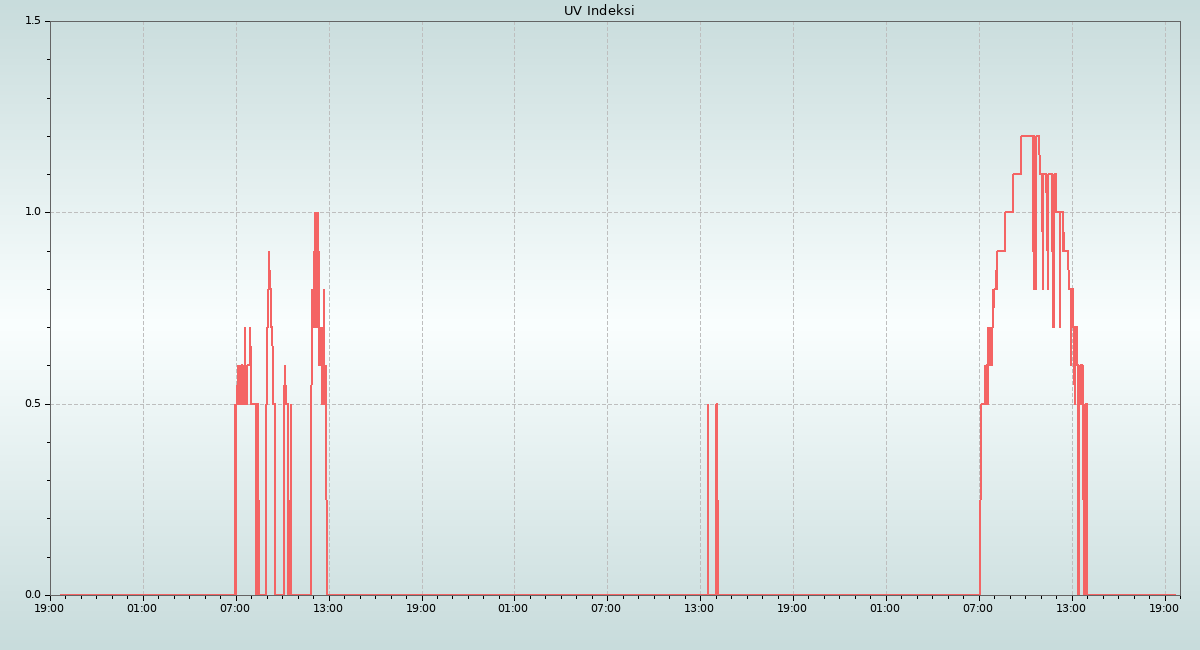This screenshot has width=1200, height=650.
Task: Select the last 13:00 x-axis label
Action: [1071, 607]
